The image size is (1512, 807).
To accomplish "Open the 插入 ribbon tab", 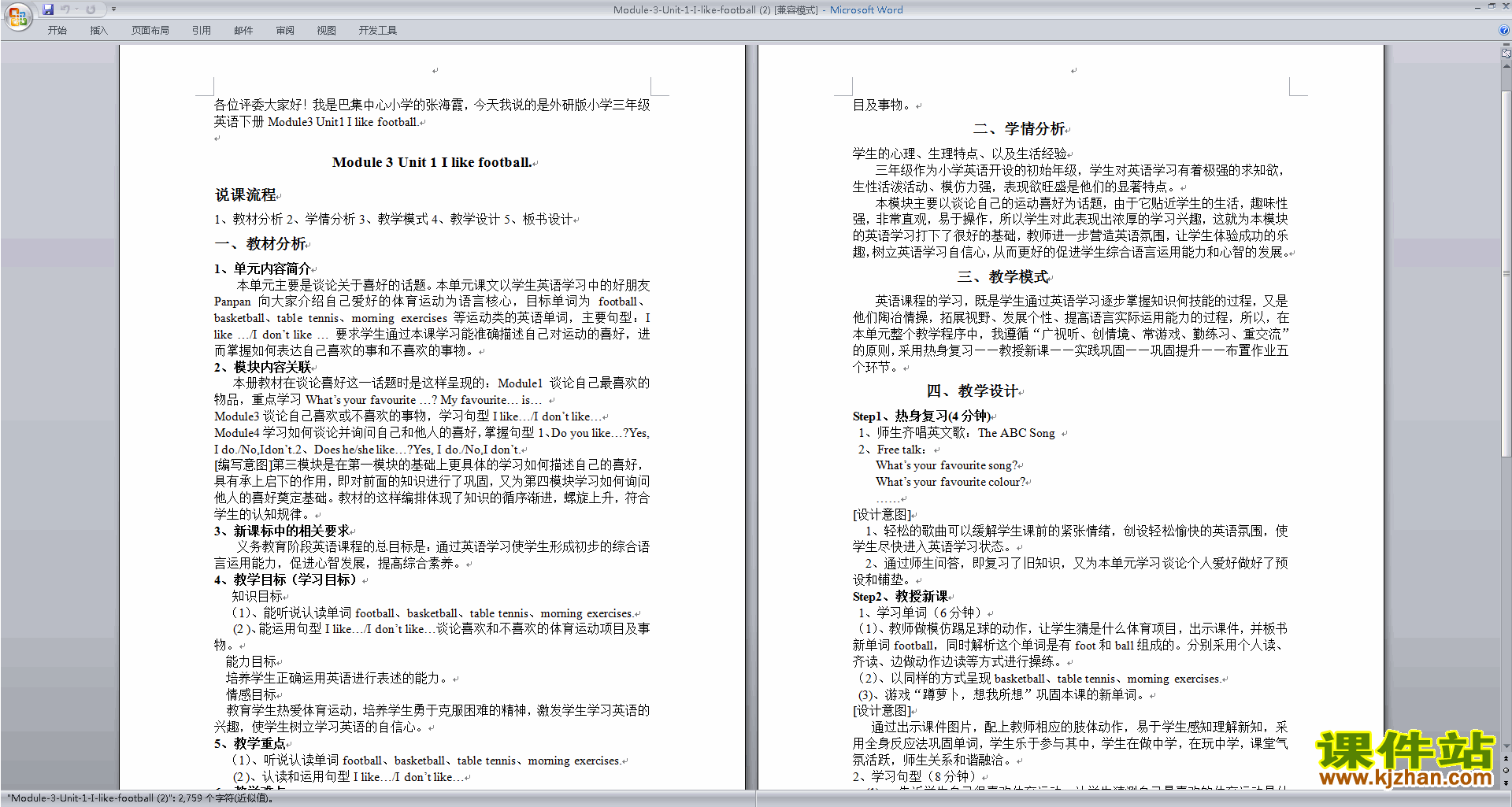I will 98,31.
